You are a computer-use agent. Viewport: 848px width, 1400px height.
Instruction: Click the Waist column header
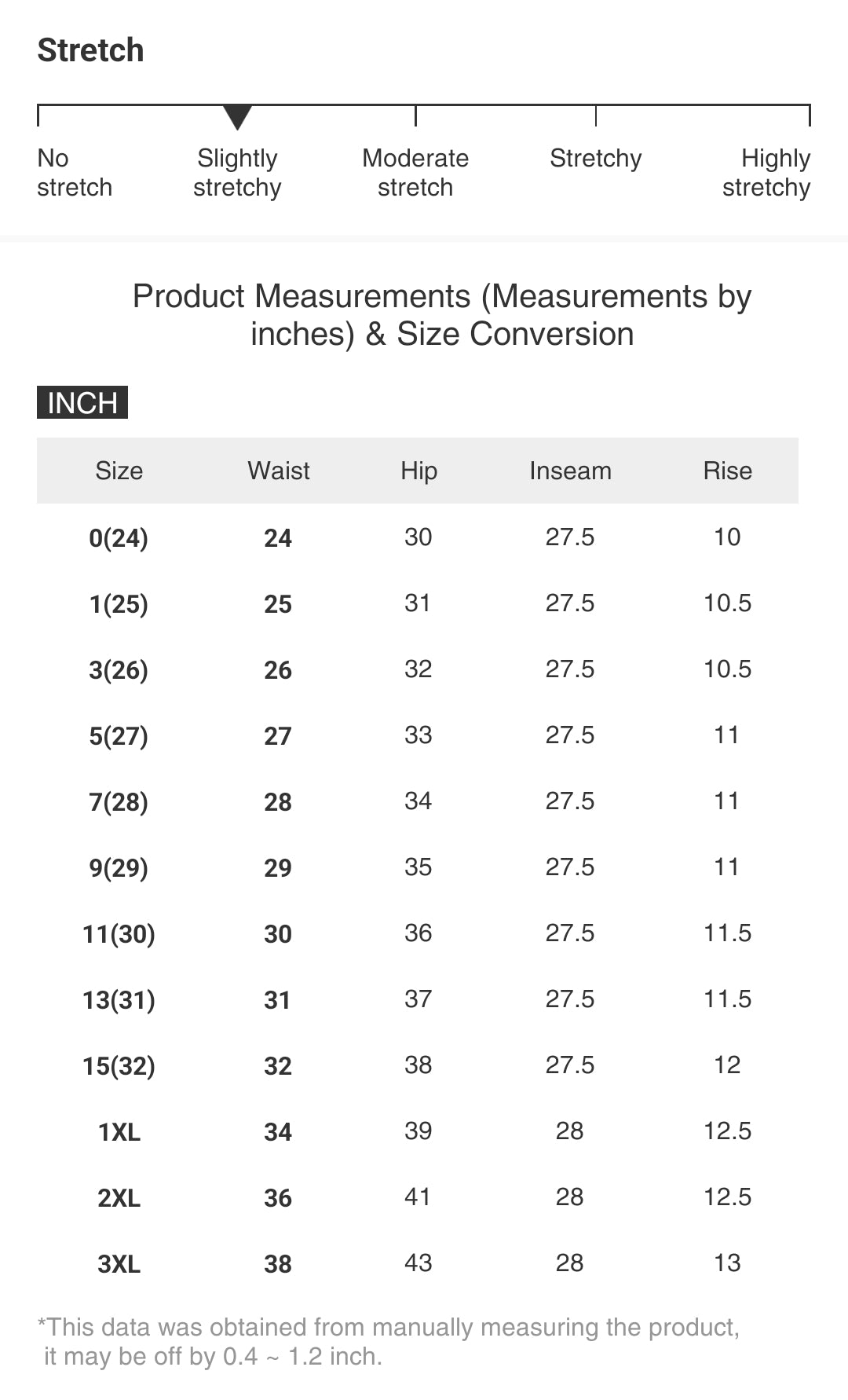[279, 471]
